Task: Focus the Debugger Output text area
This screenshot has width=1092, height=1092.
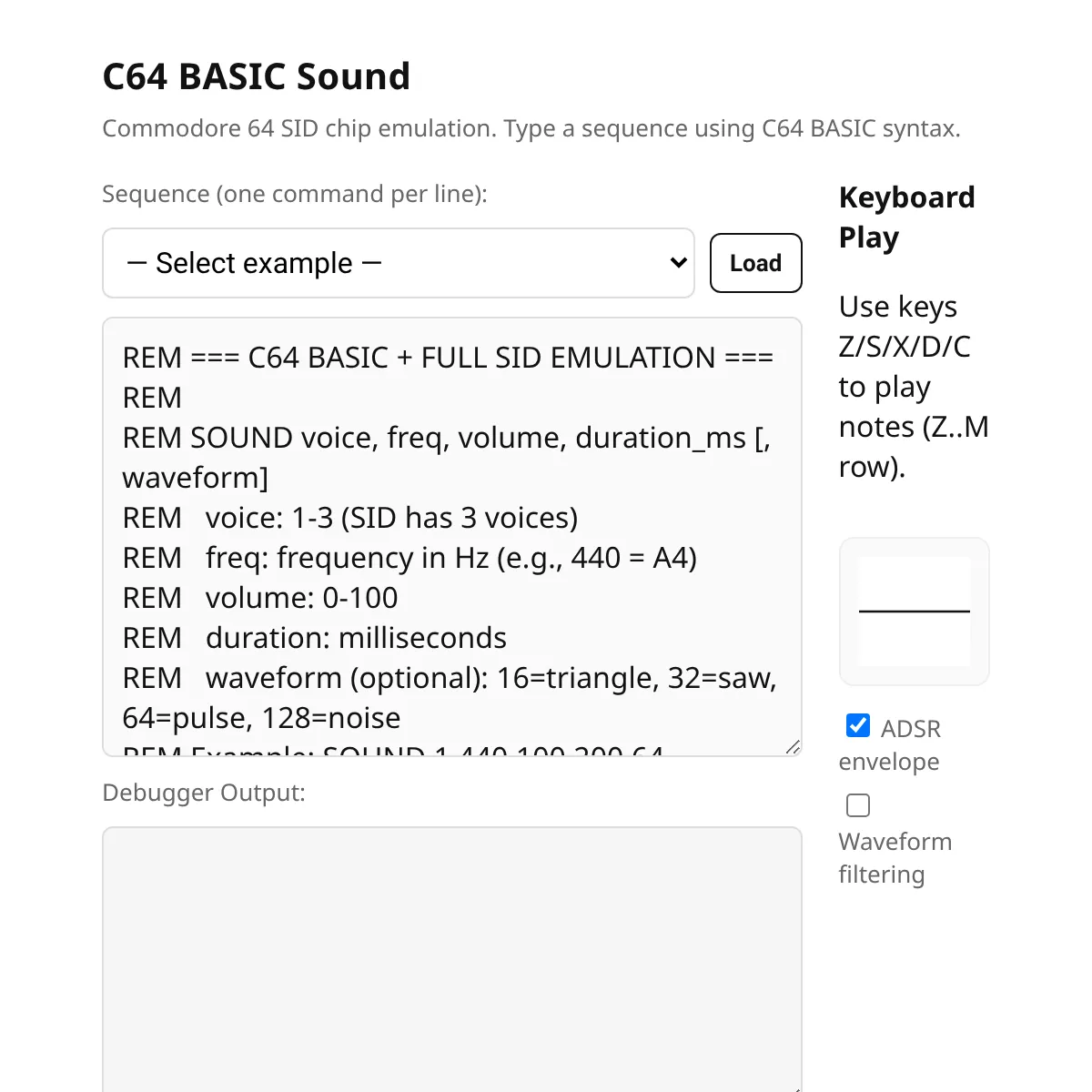Action: click(452, 959)
